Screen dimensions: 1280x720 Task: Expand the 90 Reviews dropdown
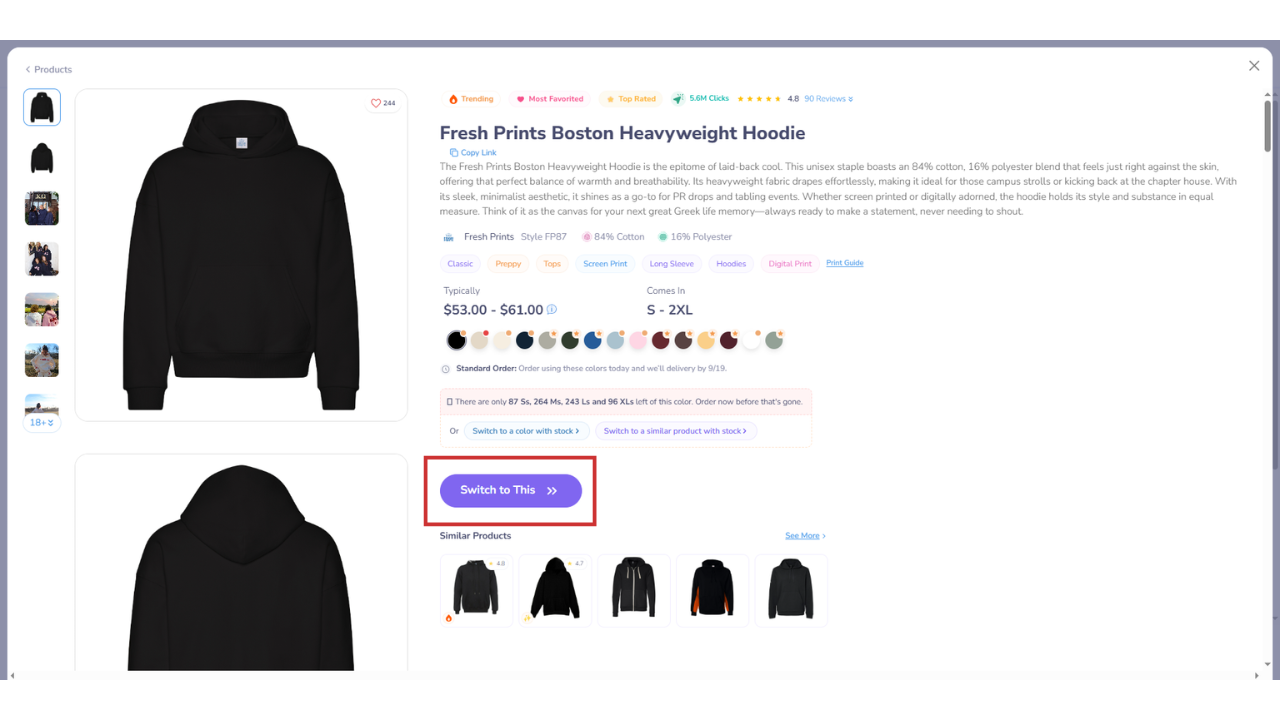click(x=829, y=99)
